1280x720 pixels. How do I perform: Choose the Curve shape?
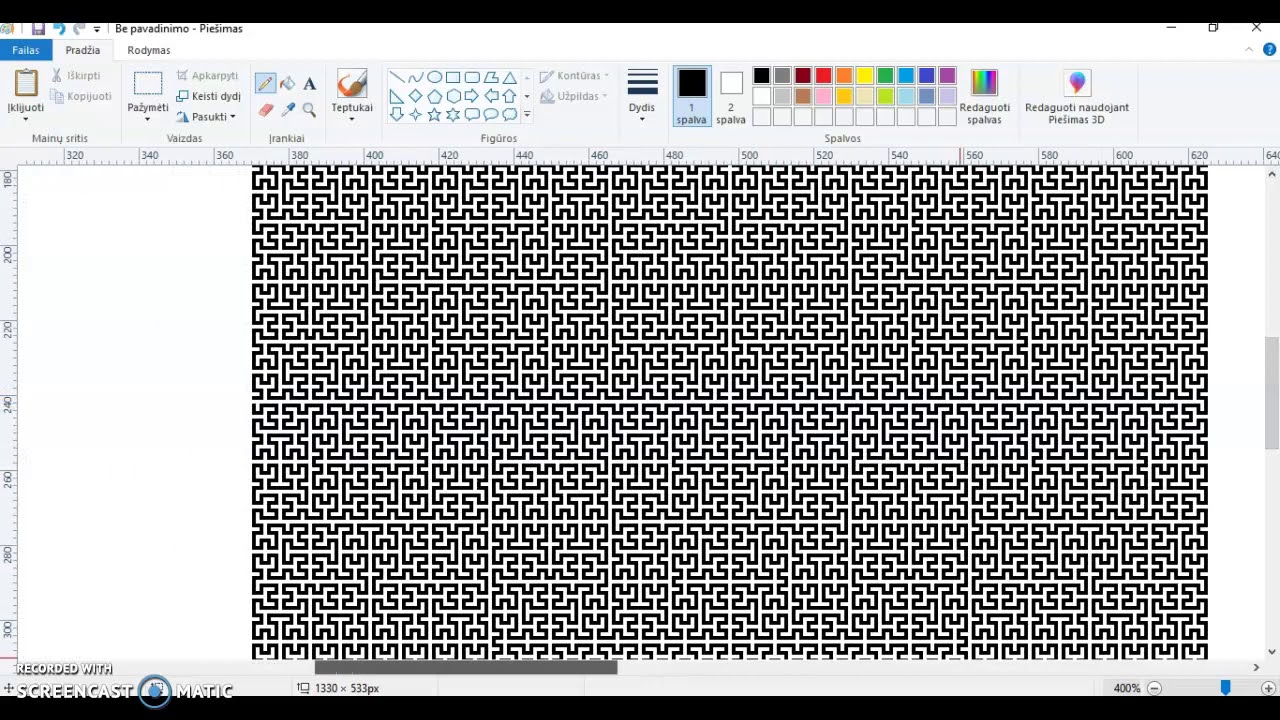click(x=415, y=77)
